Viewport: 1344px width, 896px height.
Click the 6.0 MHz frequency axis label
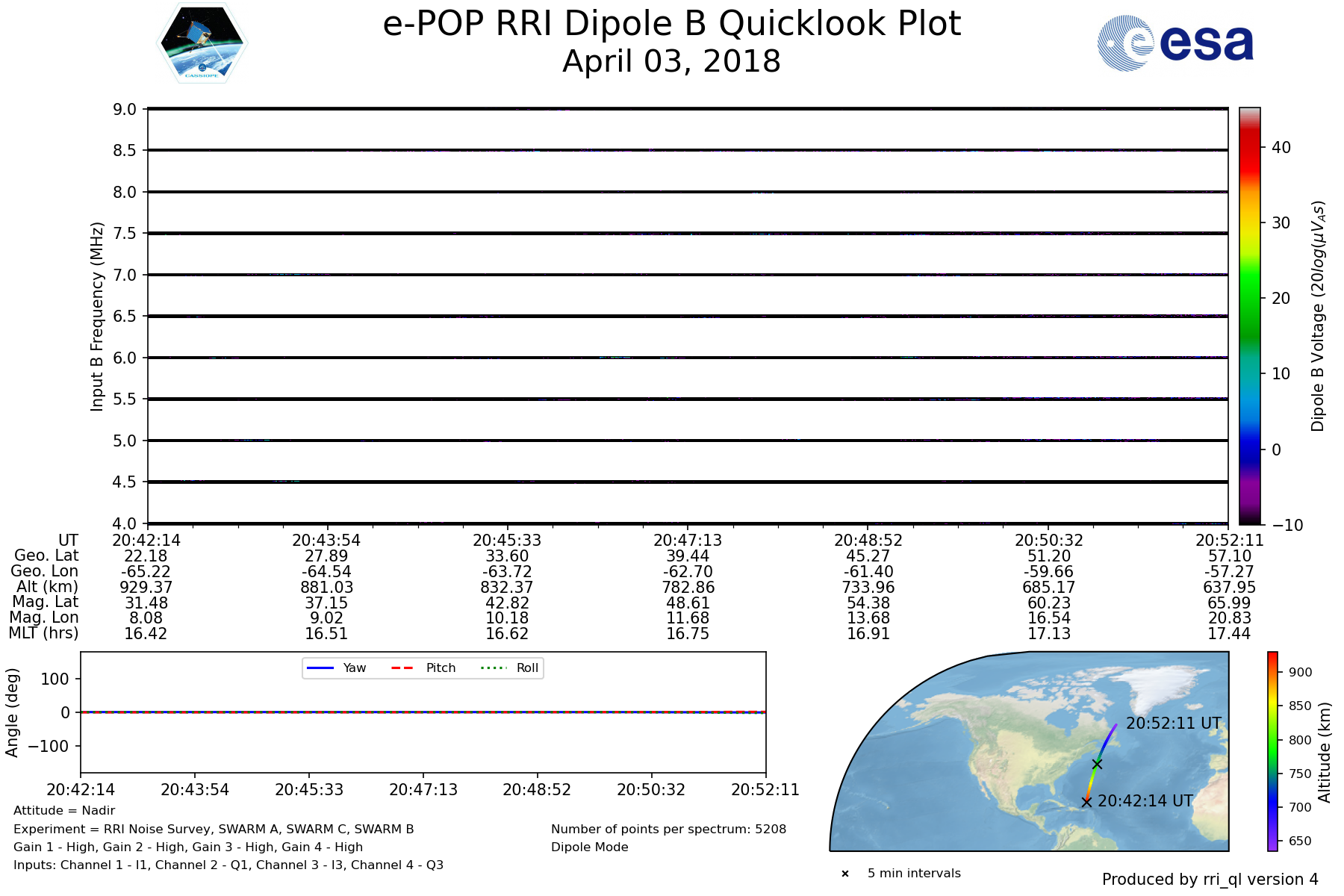coord(125,358)
